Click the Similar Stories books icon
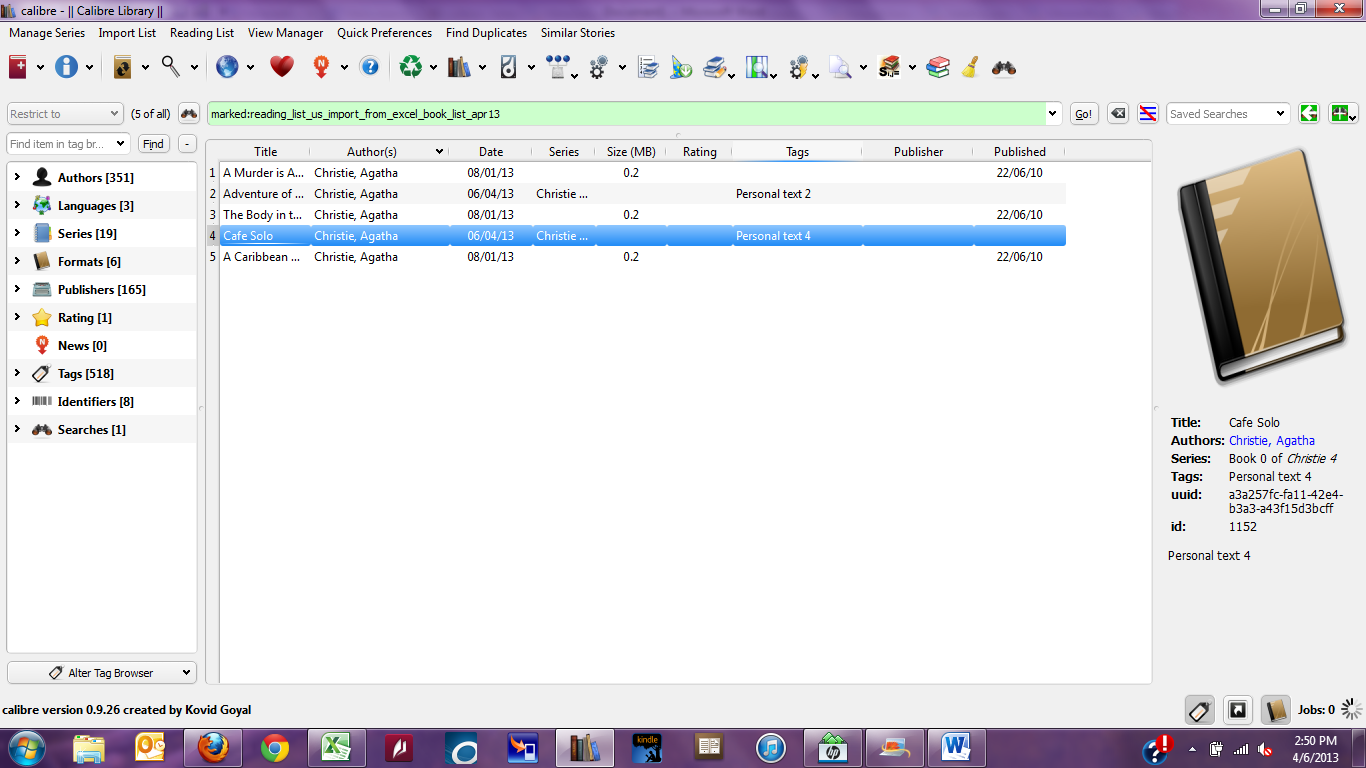 [889, 67]
